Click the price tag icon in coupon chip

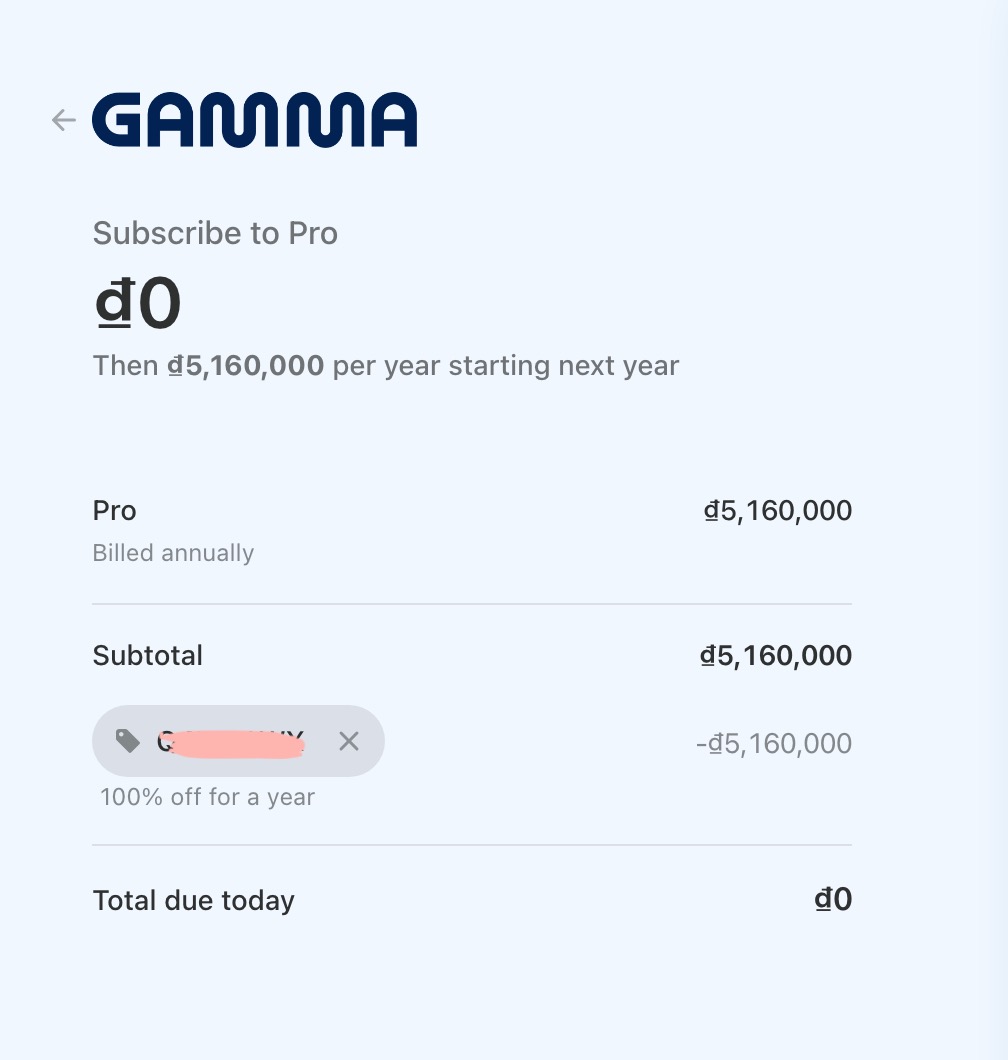[127, 741]
